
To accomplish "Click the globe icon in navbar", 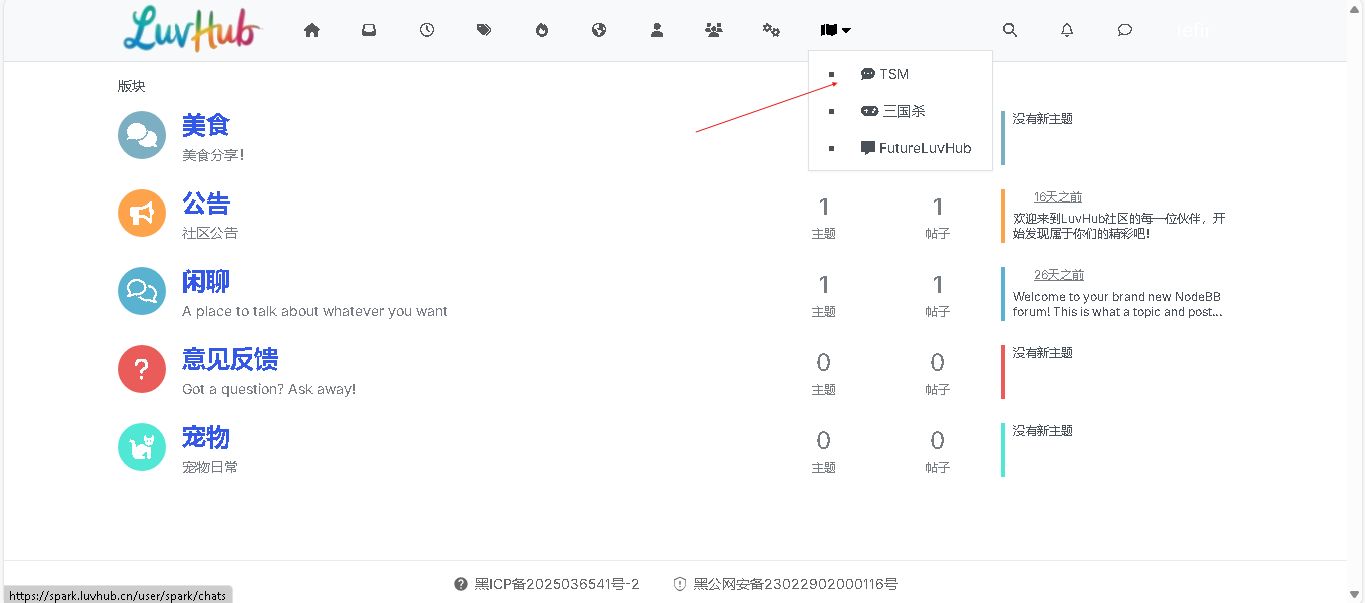I will [599, 30].
